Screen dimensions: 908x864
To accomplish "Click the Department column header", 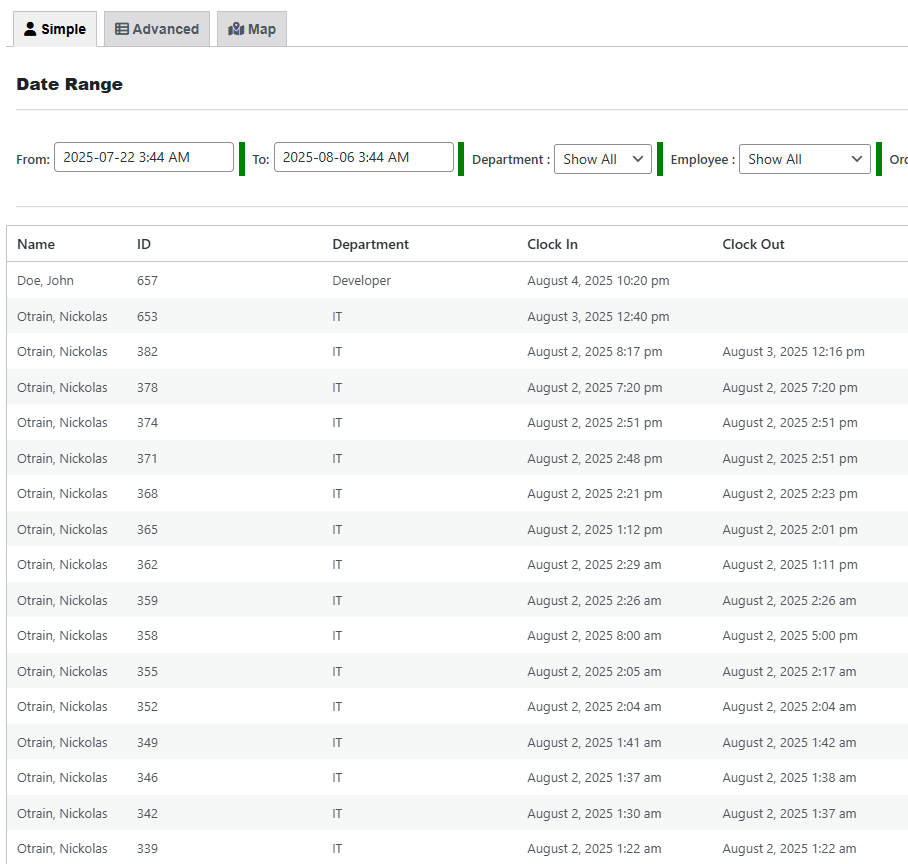I will [x=371, y=244].
